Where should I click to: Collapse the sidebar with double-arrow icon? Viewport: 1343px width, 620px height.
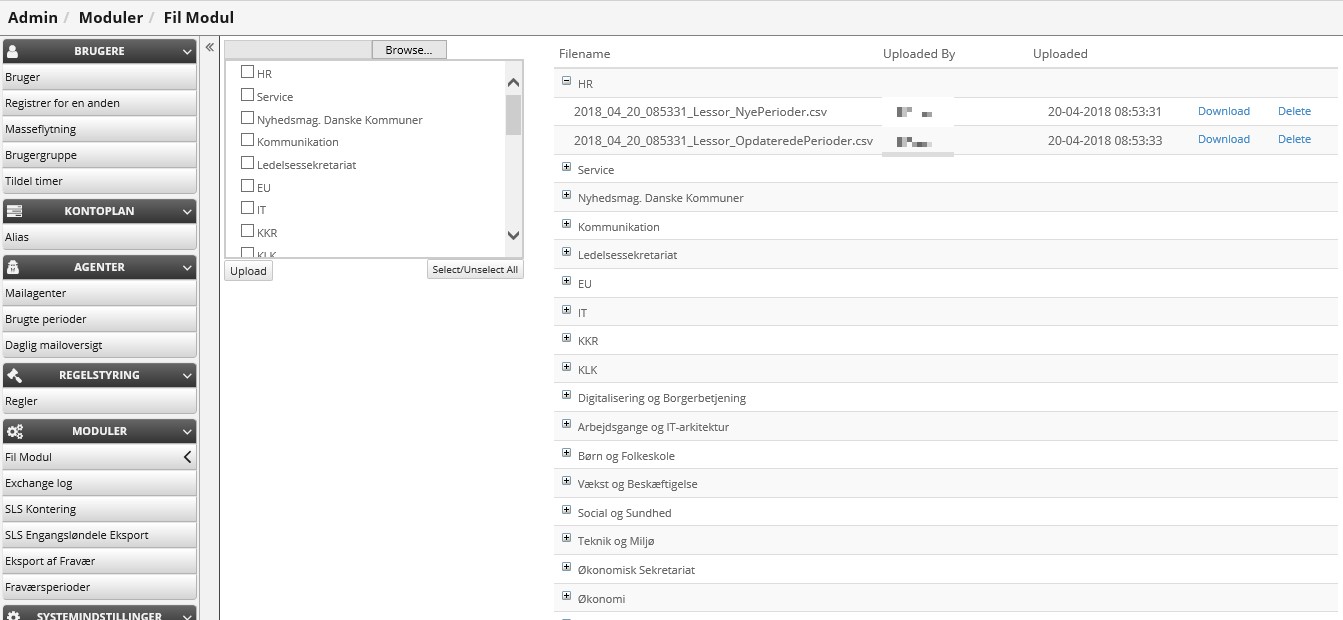click(210, 47)
